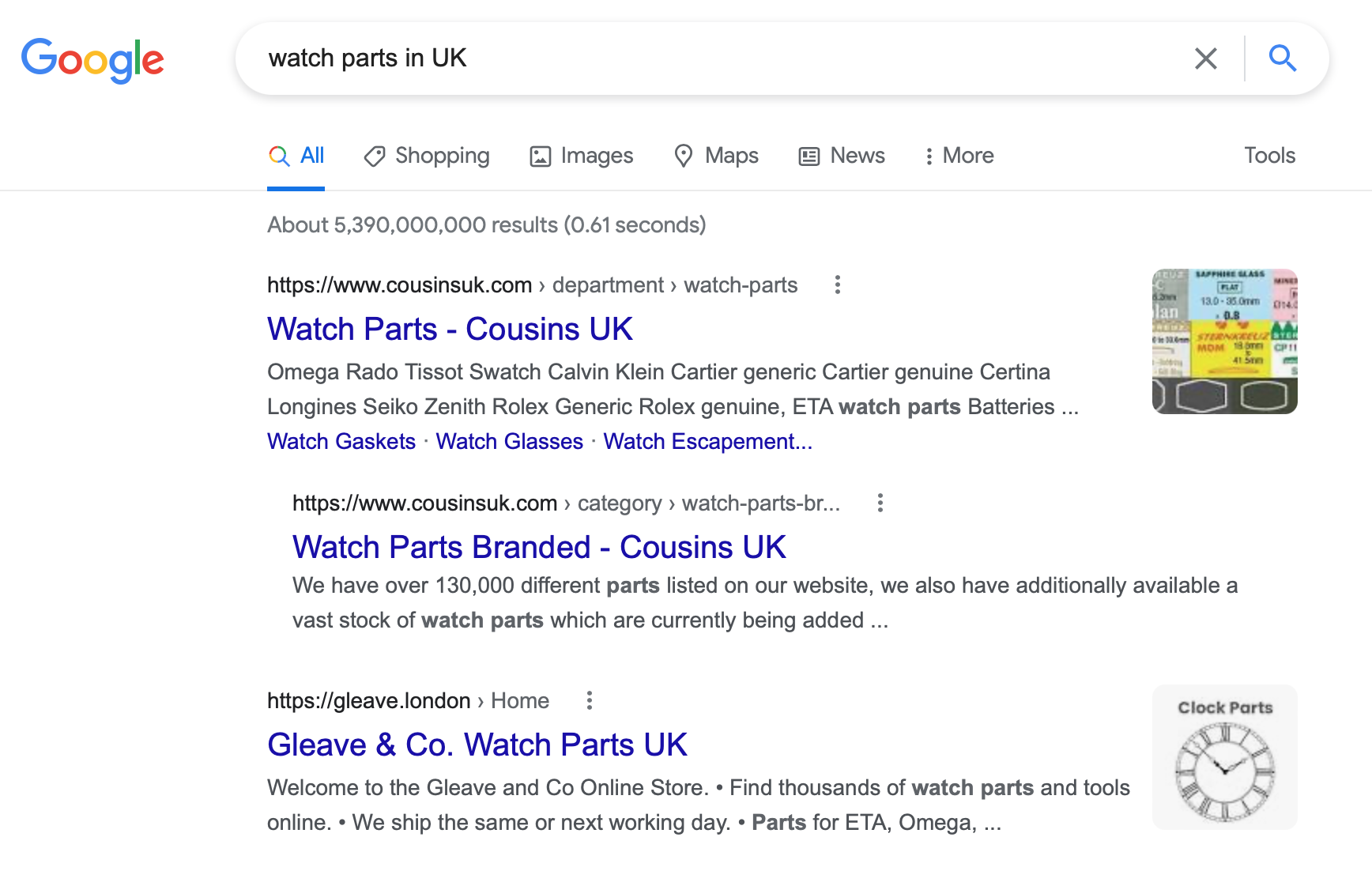Image resolution: width=1372 pixels, height=871 pixels.
Task: Click the Clock Parts thumbnail image
Action: 1224,757
